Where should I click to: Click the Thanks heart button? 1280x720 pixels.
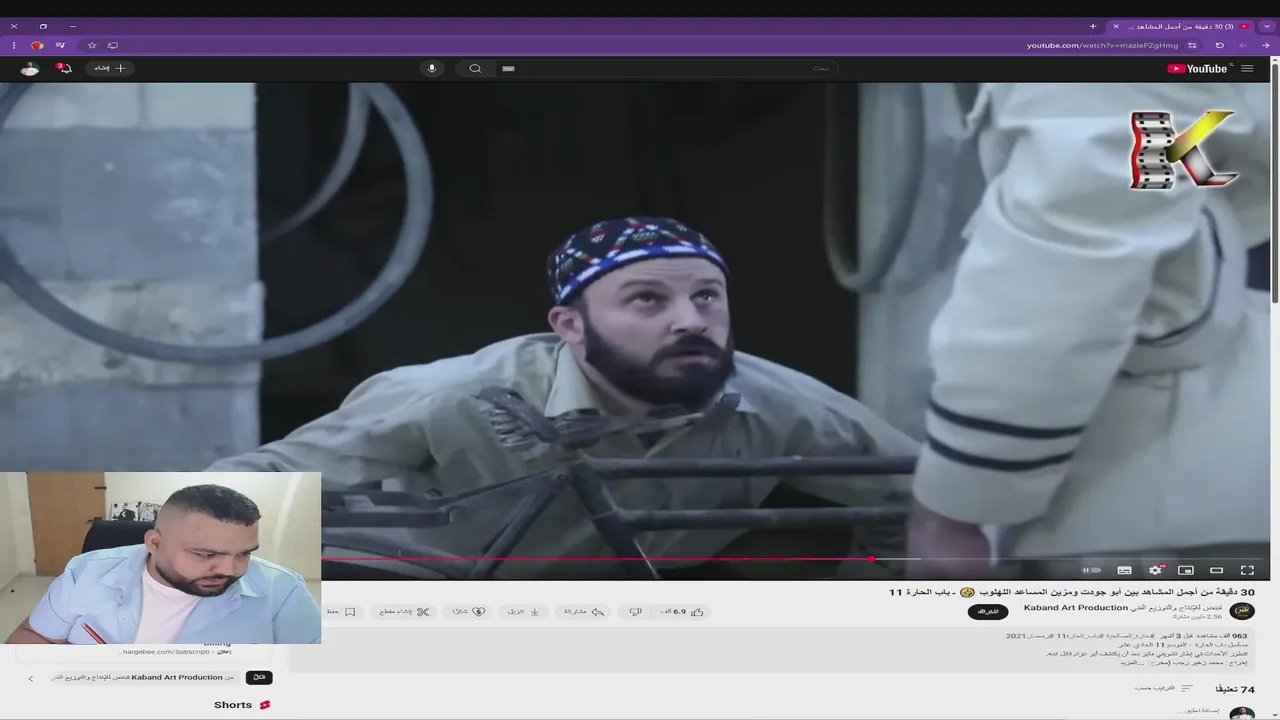469,612
